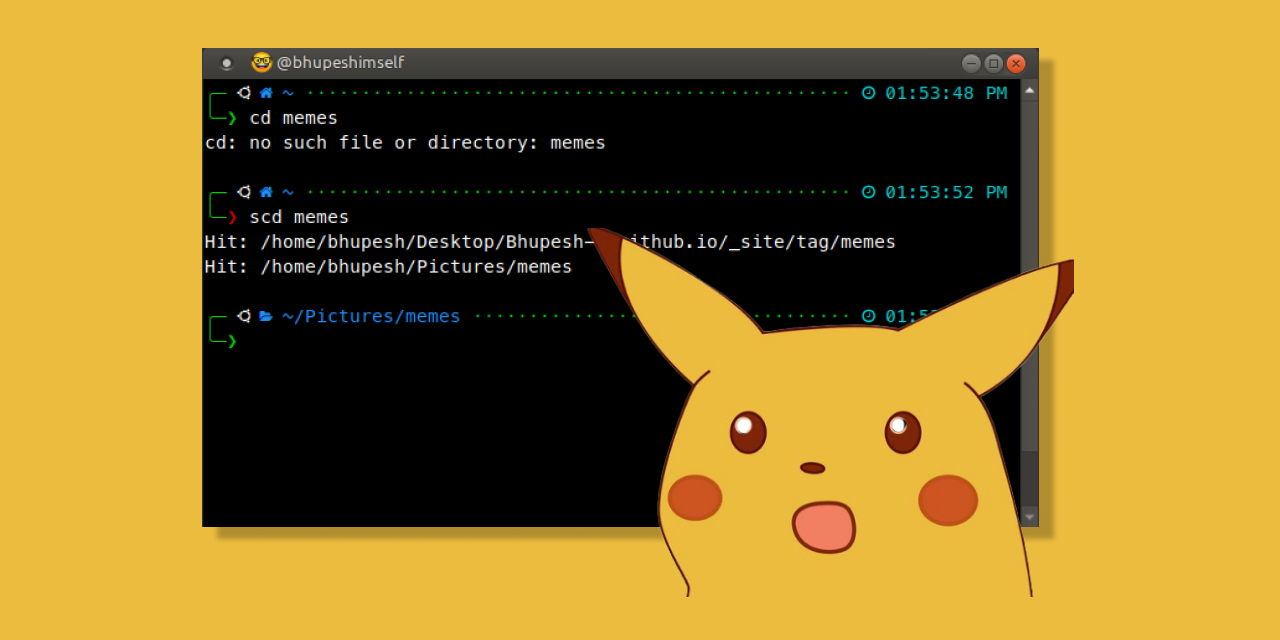The width and height of the screenshot is (1280, 640).
Task: Click the Ubuntu logo on first prompt line
Action: coord(244,93)
